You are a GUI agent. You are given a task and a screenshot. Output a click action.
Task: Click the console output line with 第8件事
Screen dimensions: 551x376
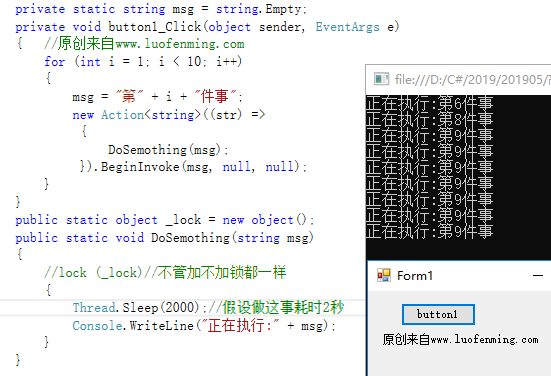point(429,119)
